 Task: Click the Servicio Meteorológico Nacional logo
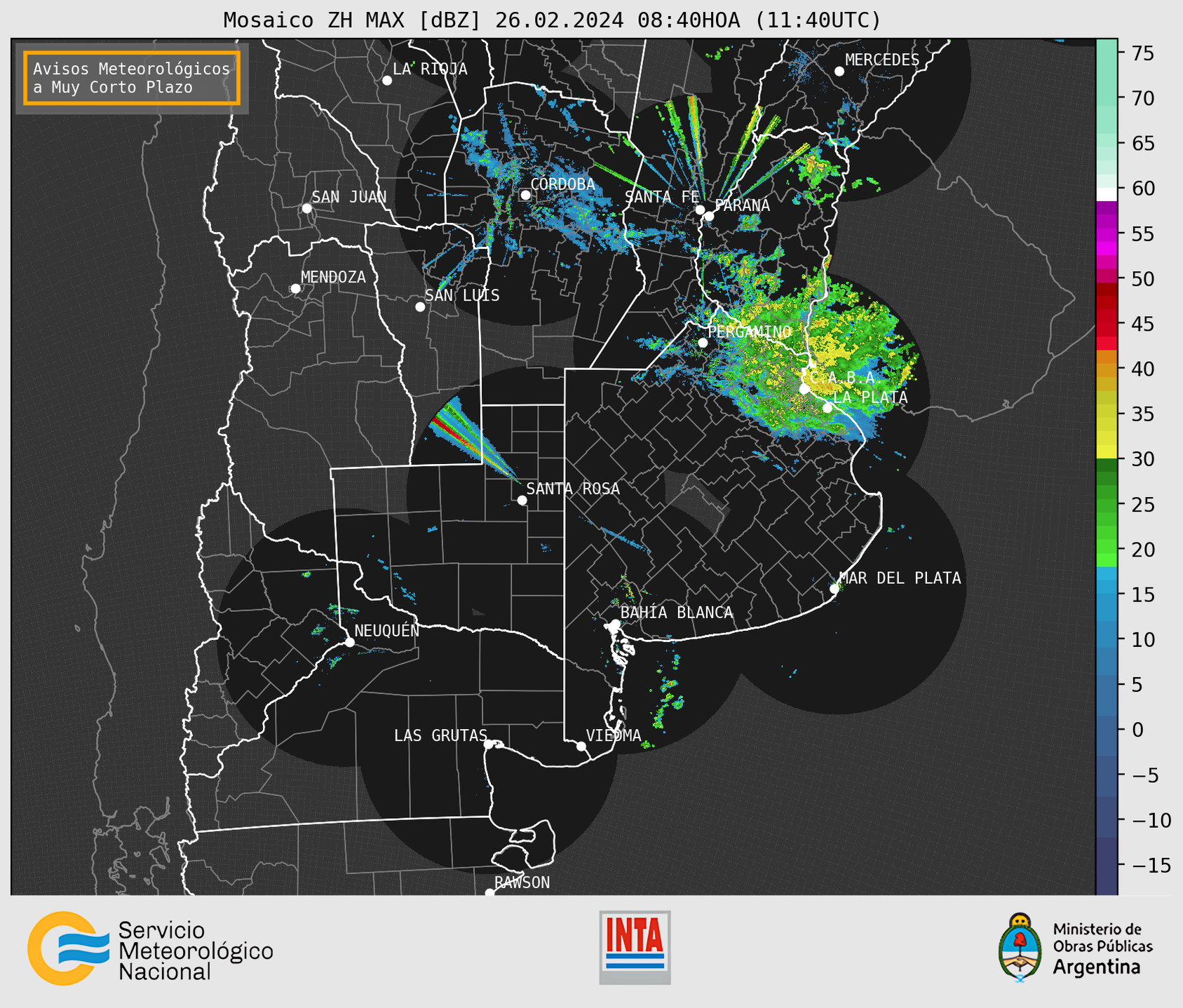(150, 948)
